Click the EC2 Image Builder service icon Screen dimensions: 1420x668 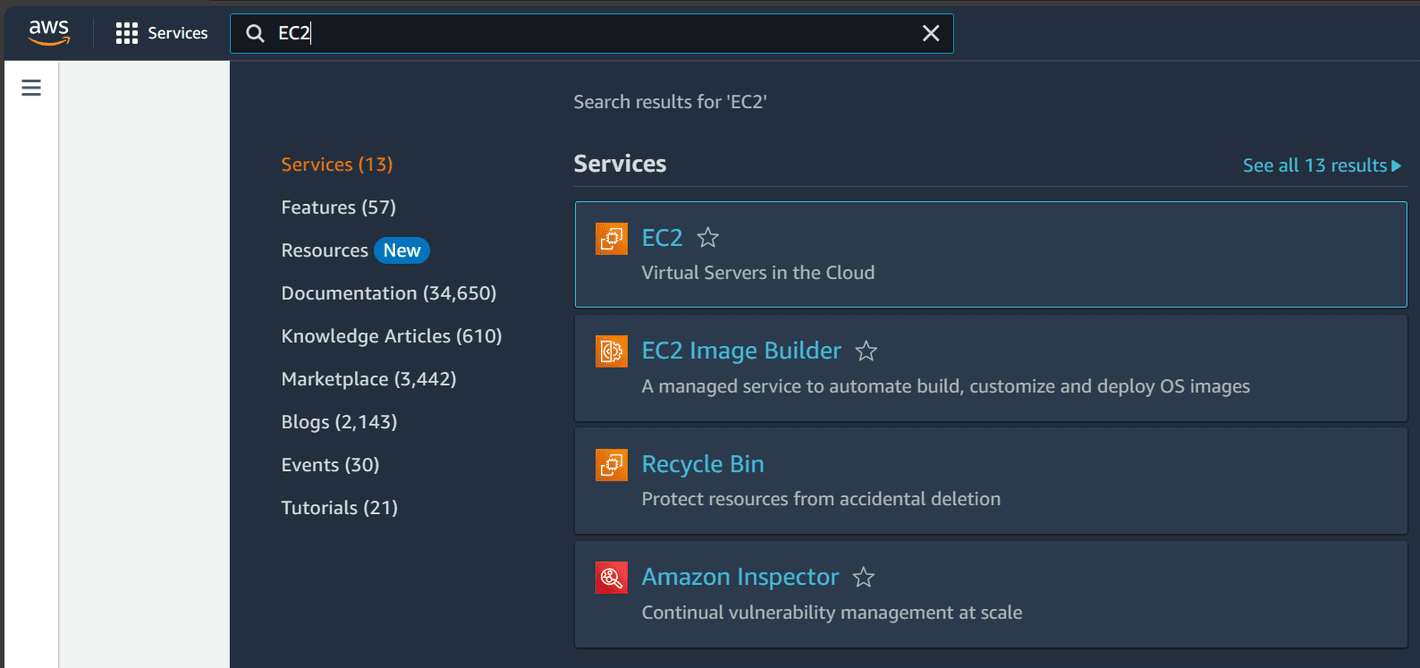pos(610,351)
